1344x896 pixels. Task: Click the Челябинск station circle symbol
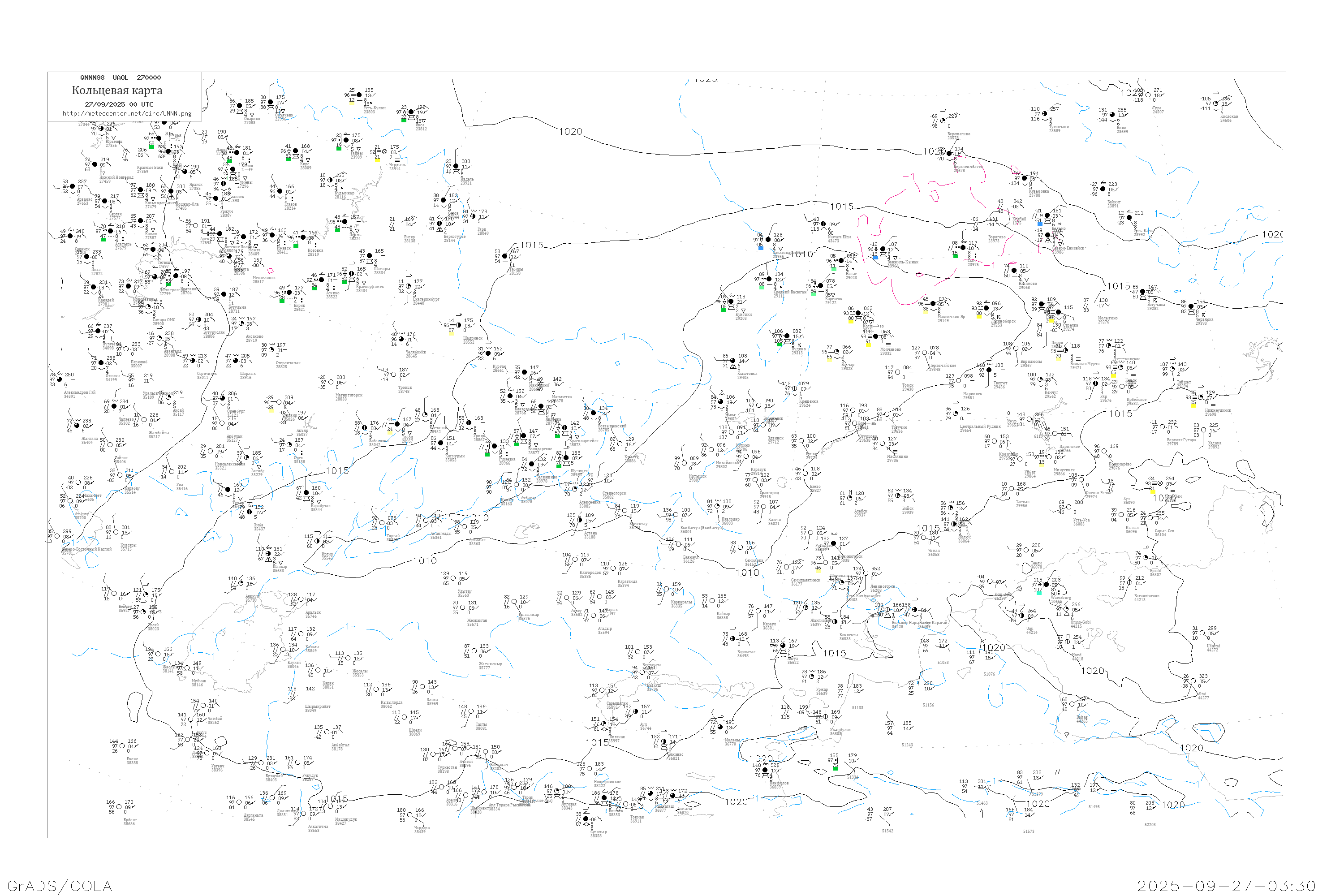(x=401, y=340)
